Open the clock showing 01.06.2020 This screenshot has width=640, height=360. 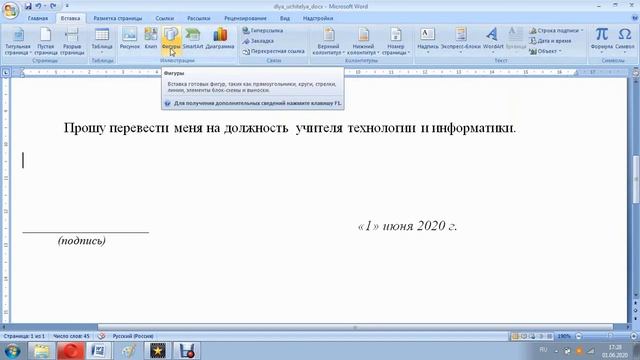click(x=615, y=351)
